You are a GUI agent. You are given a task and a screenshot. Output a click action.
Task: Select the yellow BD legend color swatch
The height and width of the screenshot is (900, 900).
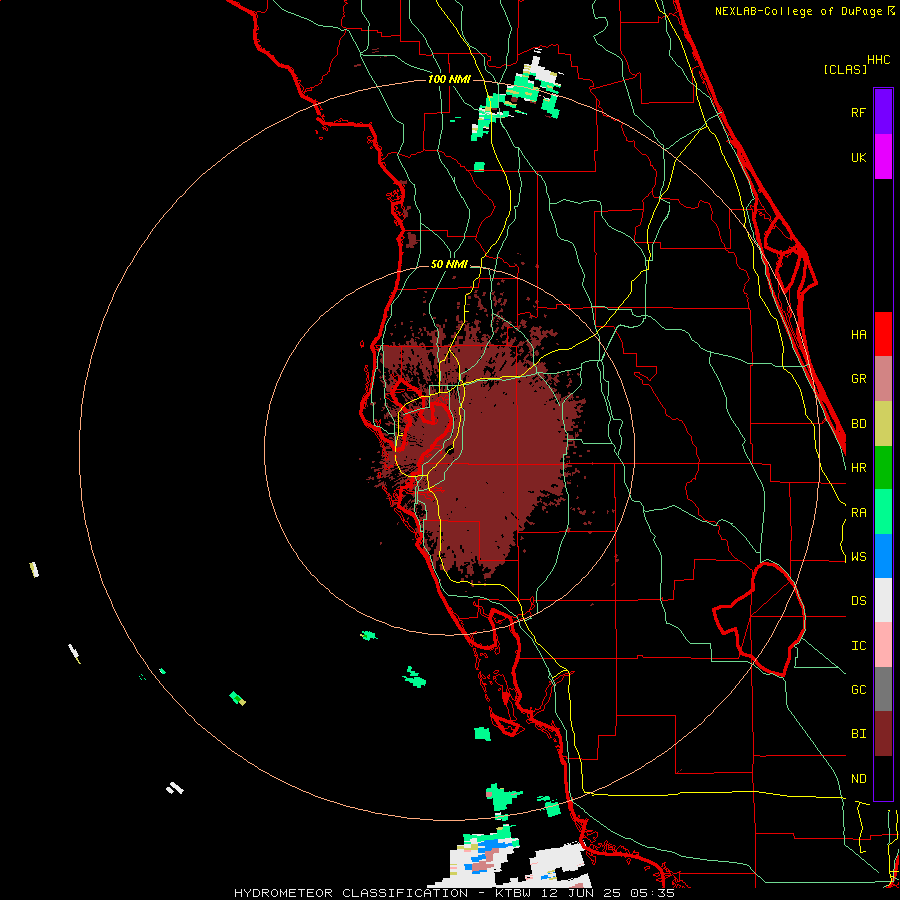[883, 424]
